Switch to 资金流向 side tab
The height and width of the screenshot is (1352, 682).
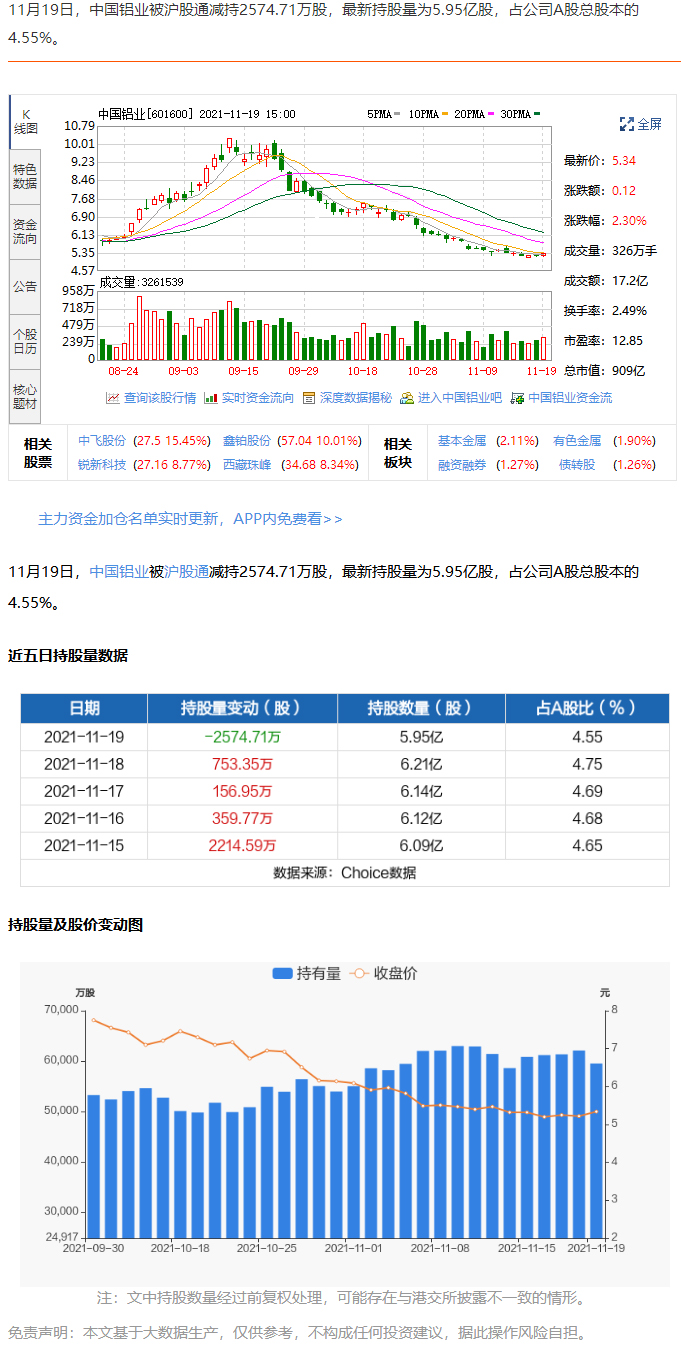coord(25,232)
